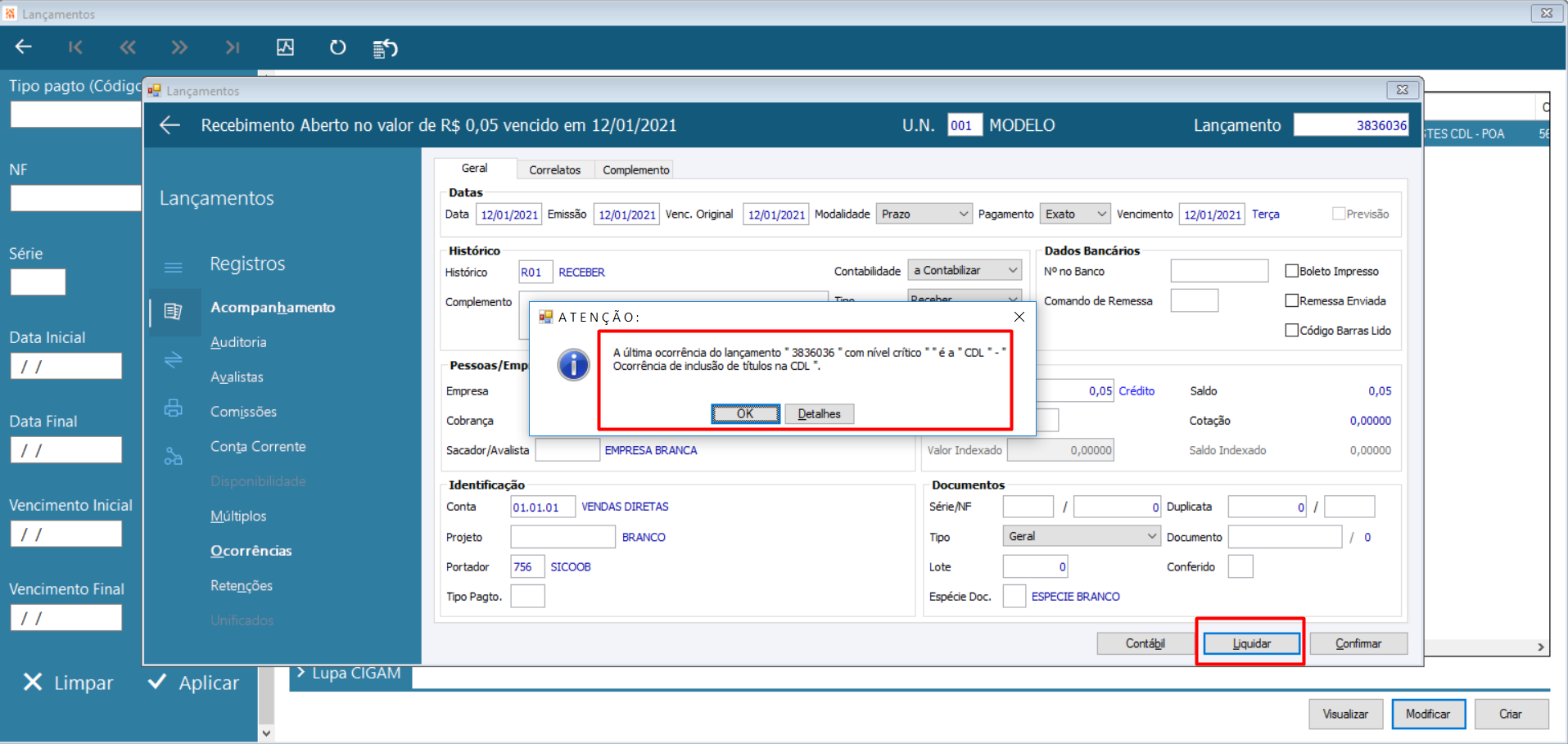Click Detalhes in the ATENÇÃO dialog
The height and width of the screenshot is (744, 1568).
coord(819,413)
